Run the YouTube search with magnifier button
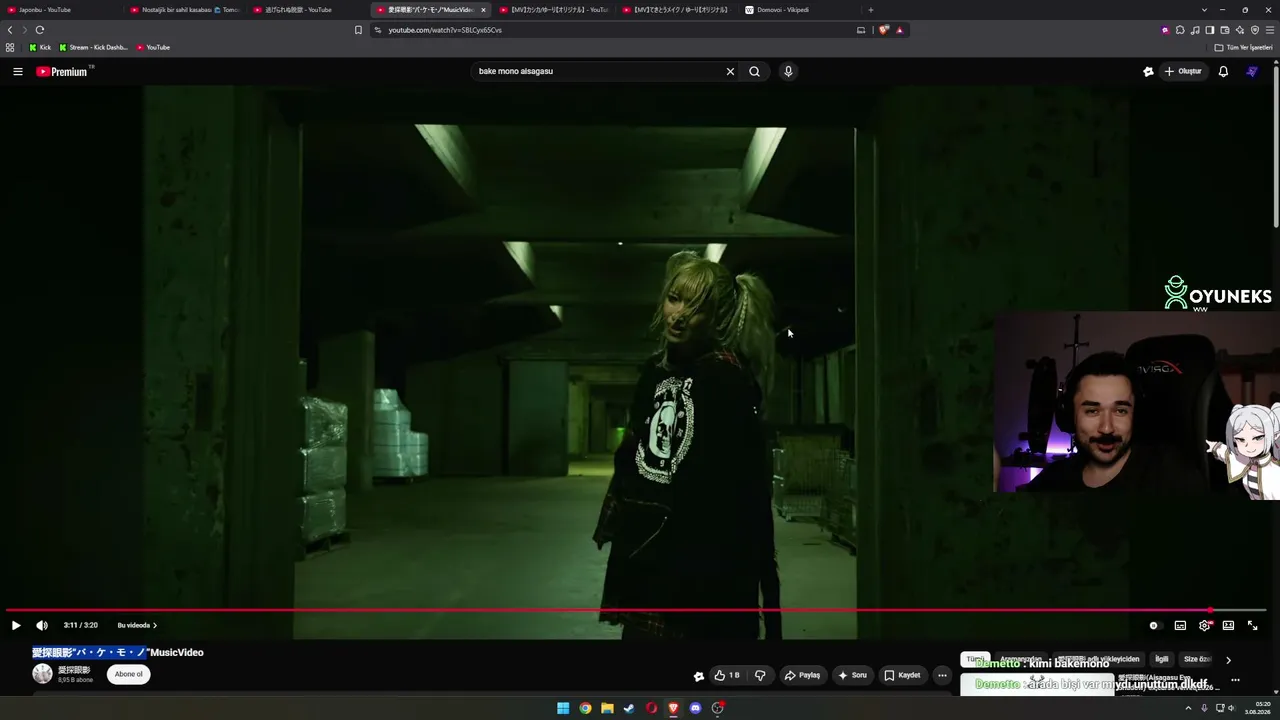Image resolution: width=1280 pixels, height=720 pixels. pyautogui.click(x=755, y=71)
